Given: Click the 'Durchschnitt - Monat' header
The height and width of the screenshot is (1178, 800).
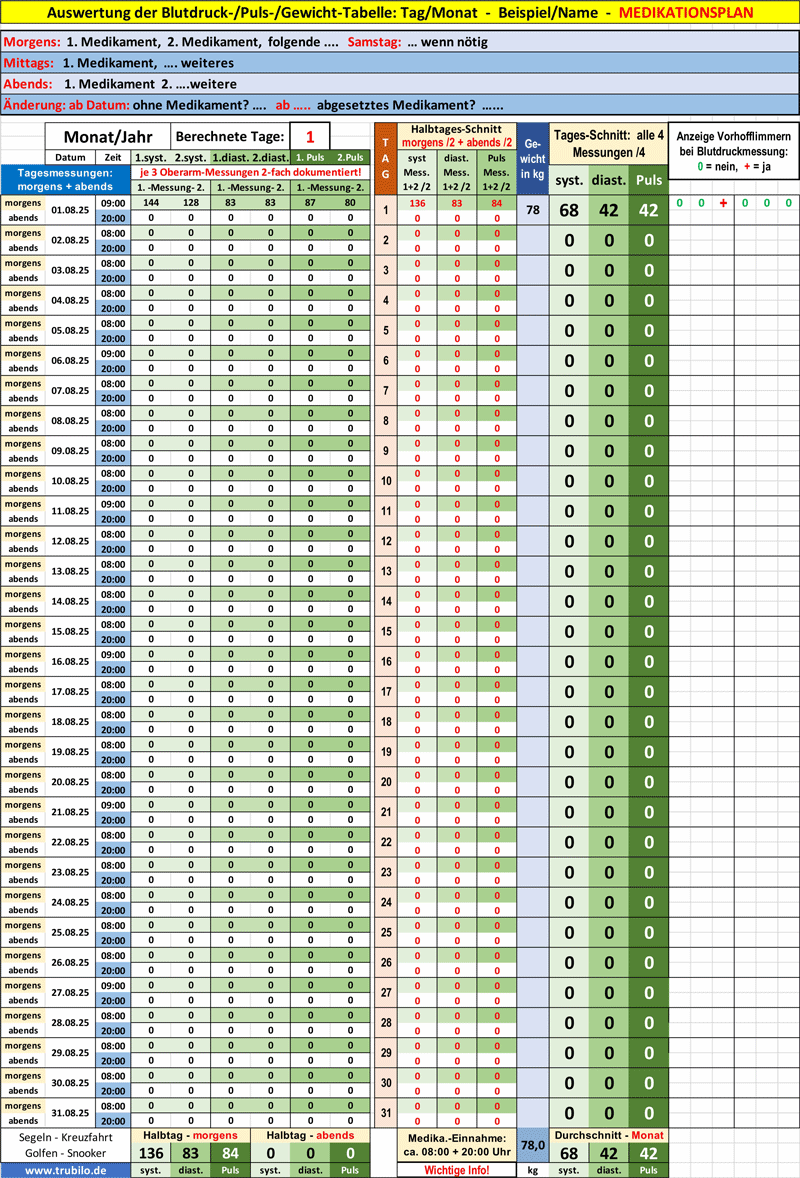Looking at the screenshot, I should tap(608, 1135).
